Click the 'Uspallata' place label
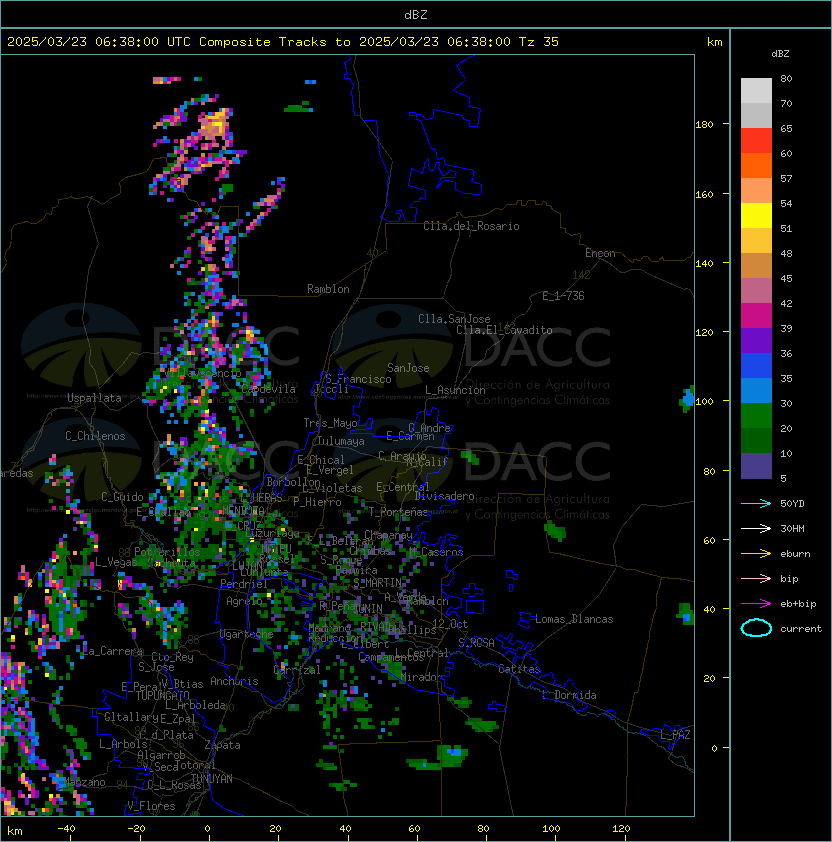The height and width of the screenshot is (842, 832). point(94,398)
